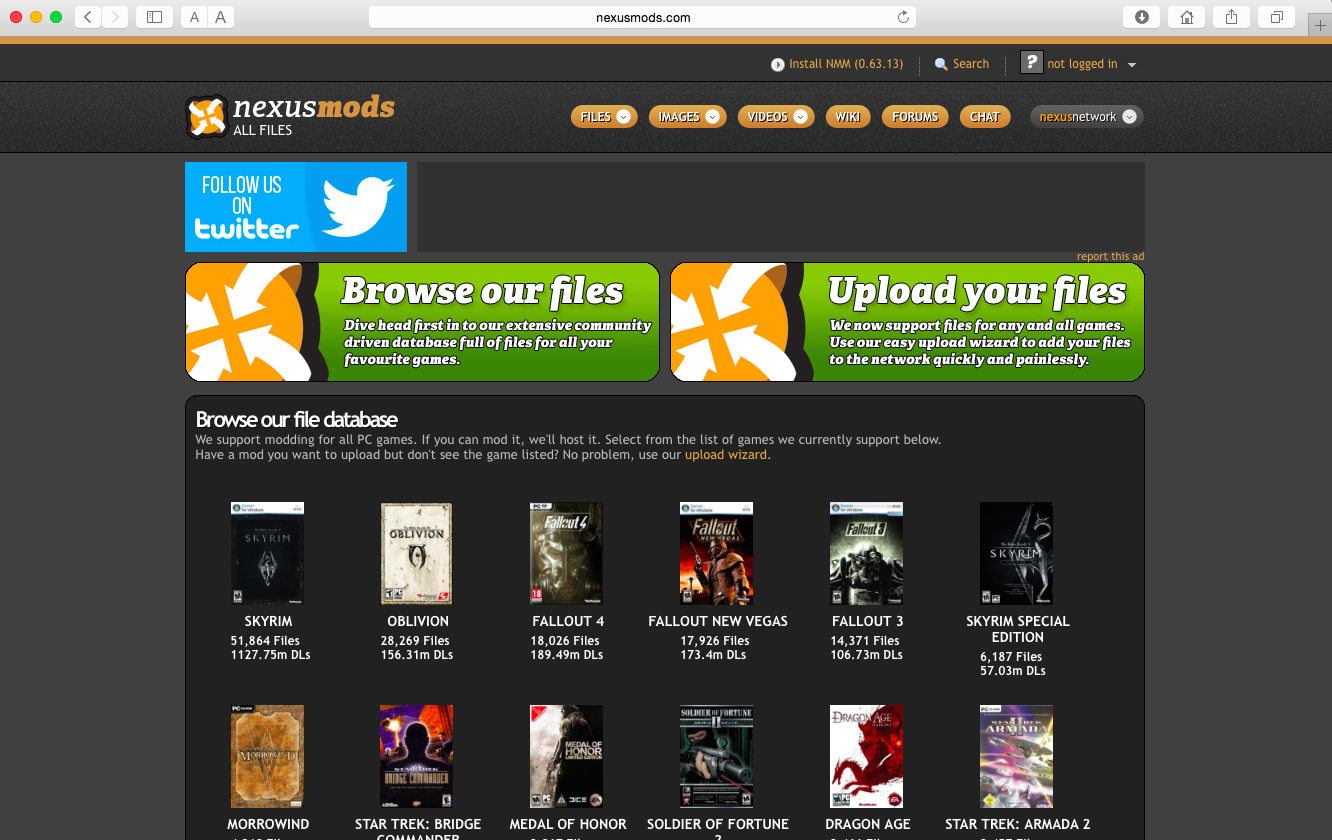
Task: Click the MORROWIND title link
Action: 268,824
